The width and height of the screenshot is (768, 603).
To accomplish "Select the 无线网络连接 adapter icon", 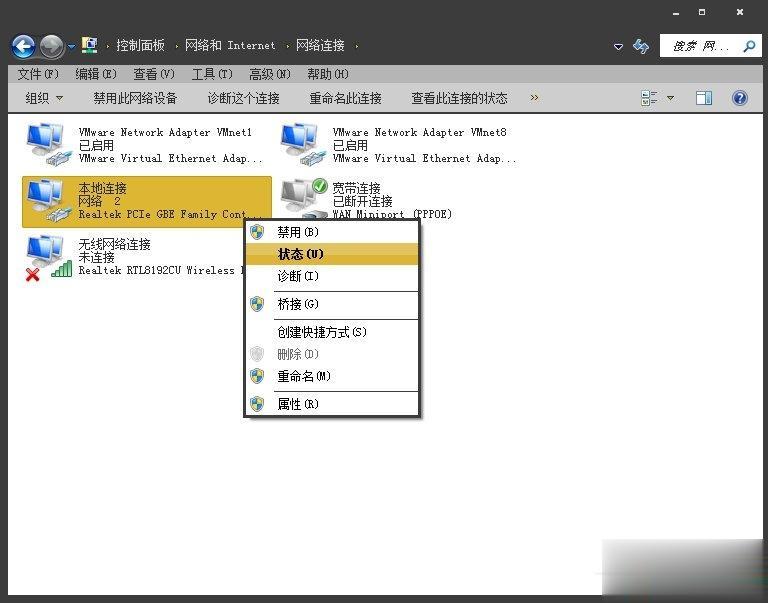I will click(48, 257).
